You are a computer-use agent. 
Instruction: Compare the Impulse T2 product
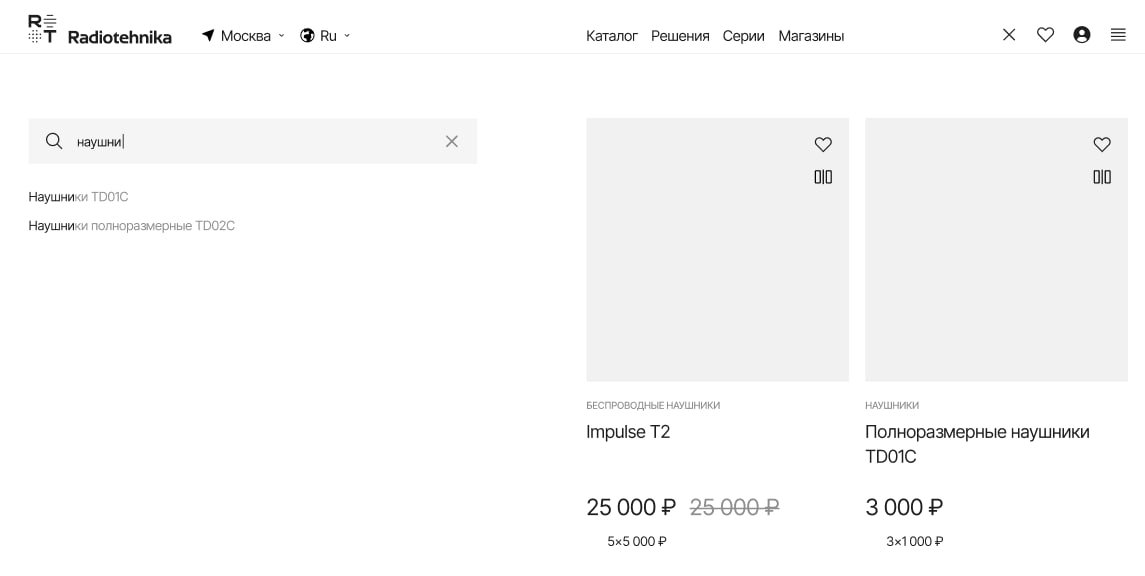(823, 177)
